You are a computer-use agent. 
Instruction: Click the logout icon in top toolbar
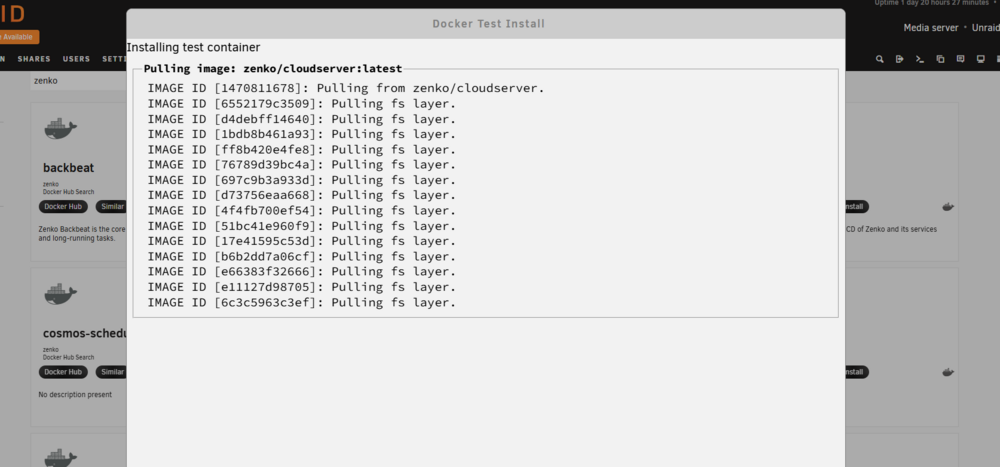coord(899,59)
